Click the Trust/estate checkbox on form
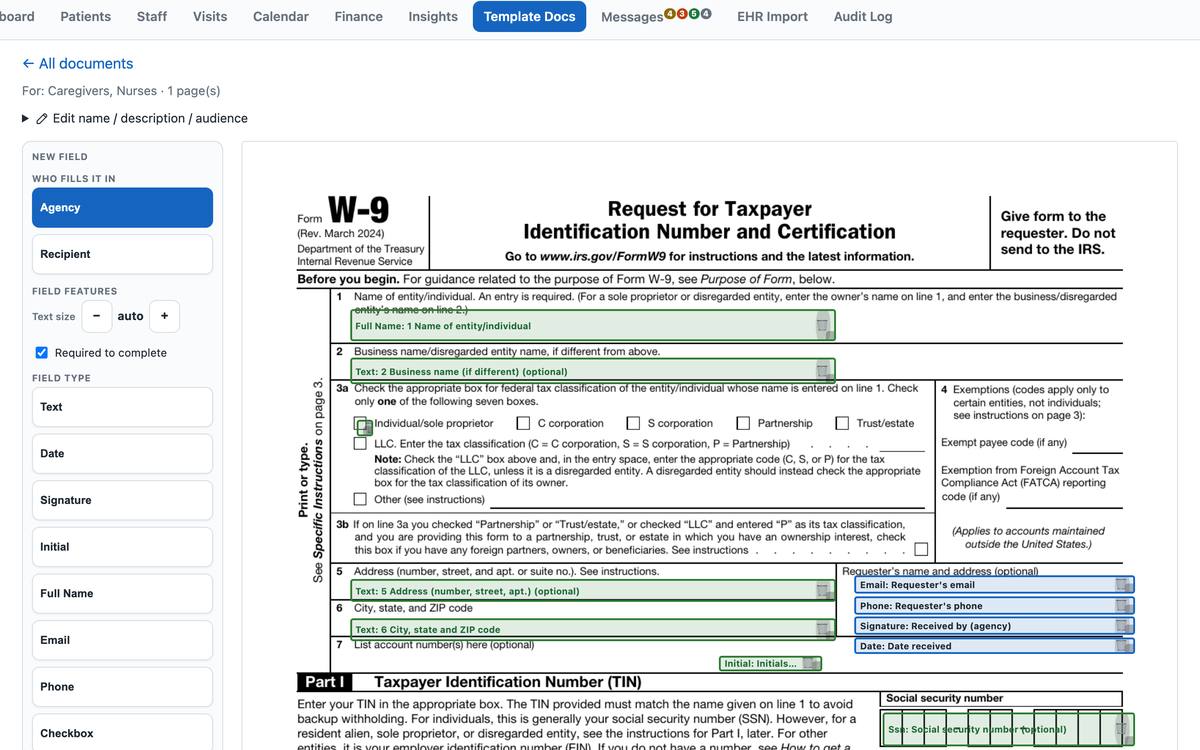The image size is (1200, 750). coord(842,423)
